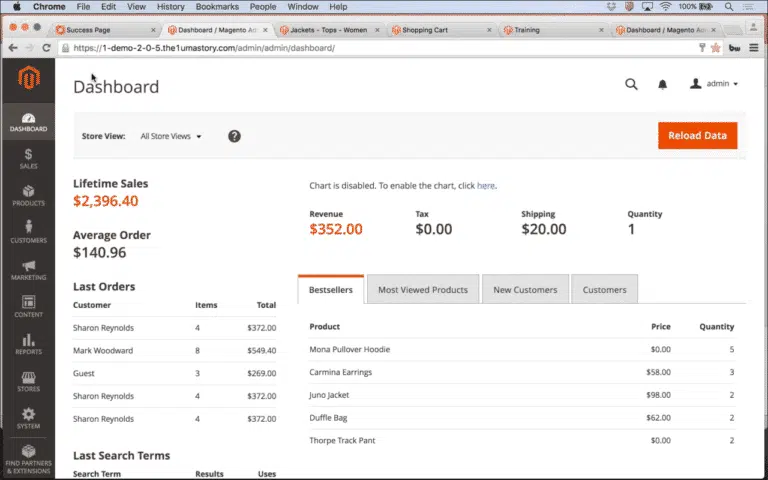This screenshot has width=768, height=480.
Task: Click the search magnifier icon
Action: coord(631,85)
